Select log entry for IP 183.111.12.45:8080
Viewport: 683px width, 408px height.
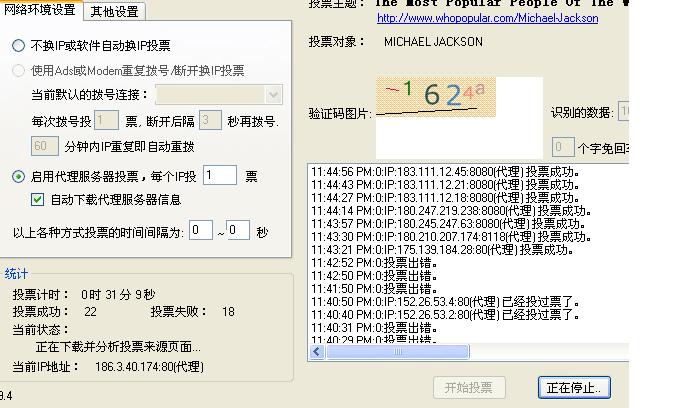pyautogui.click(x=442, y=172)
